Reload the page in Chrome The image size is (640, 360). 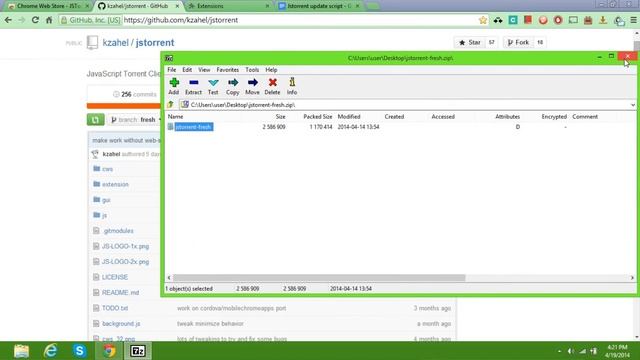[x=36, y=20]
